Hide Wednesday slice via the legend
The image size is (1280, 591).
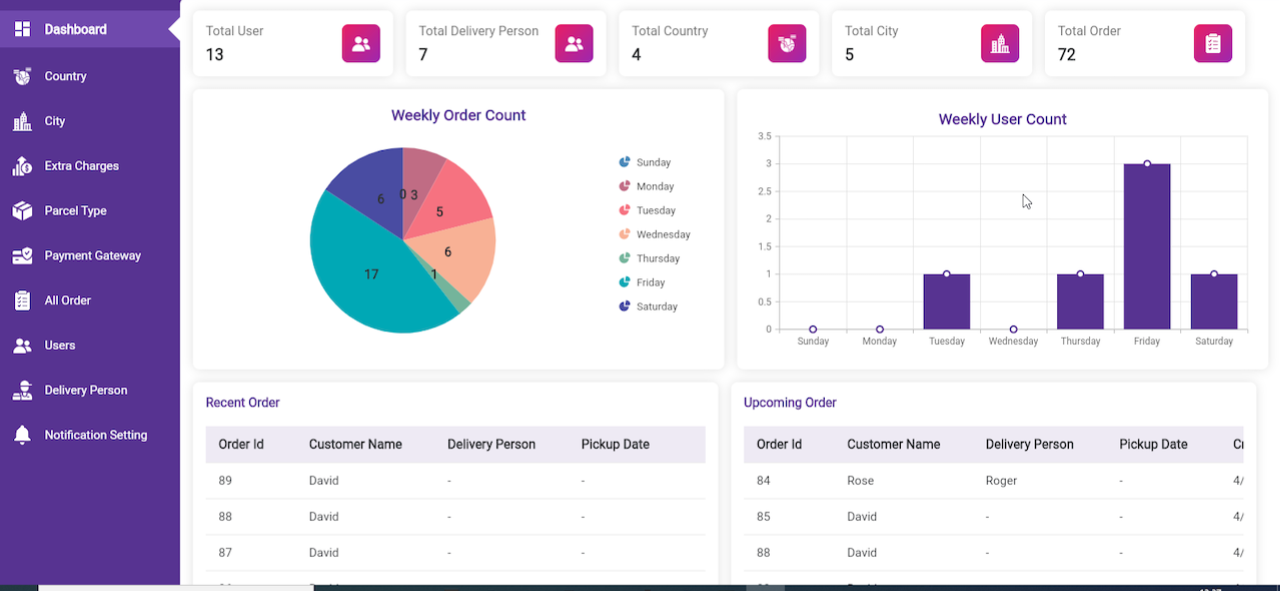pos(654,235)
